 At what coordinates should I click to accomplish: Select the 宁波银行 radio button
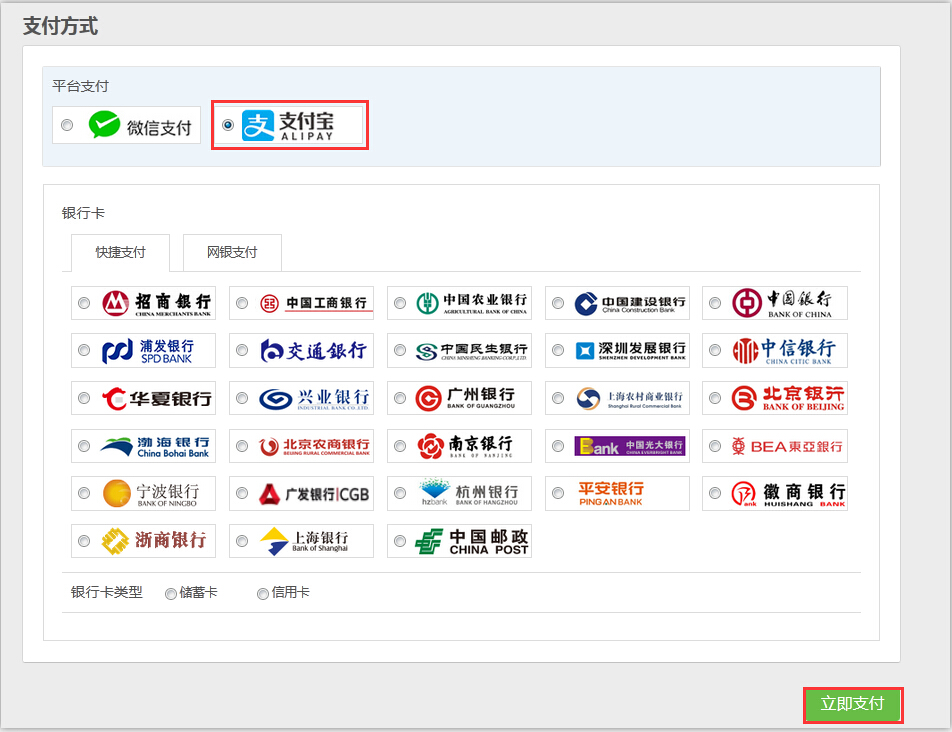[84, 493]
